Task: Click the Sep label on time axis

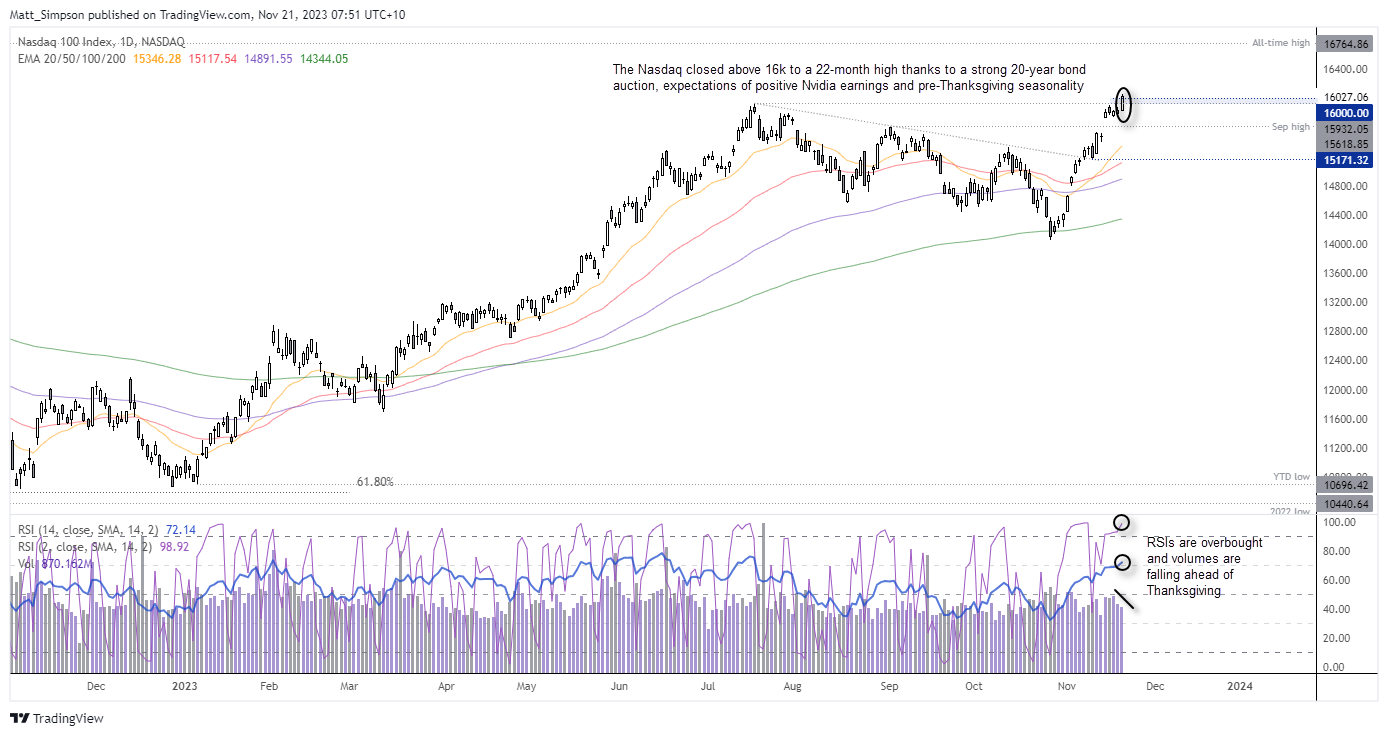Action: (x=889, y=686)
